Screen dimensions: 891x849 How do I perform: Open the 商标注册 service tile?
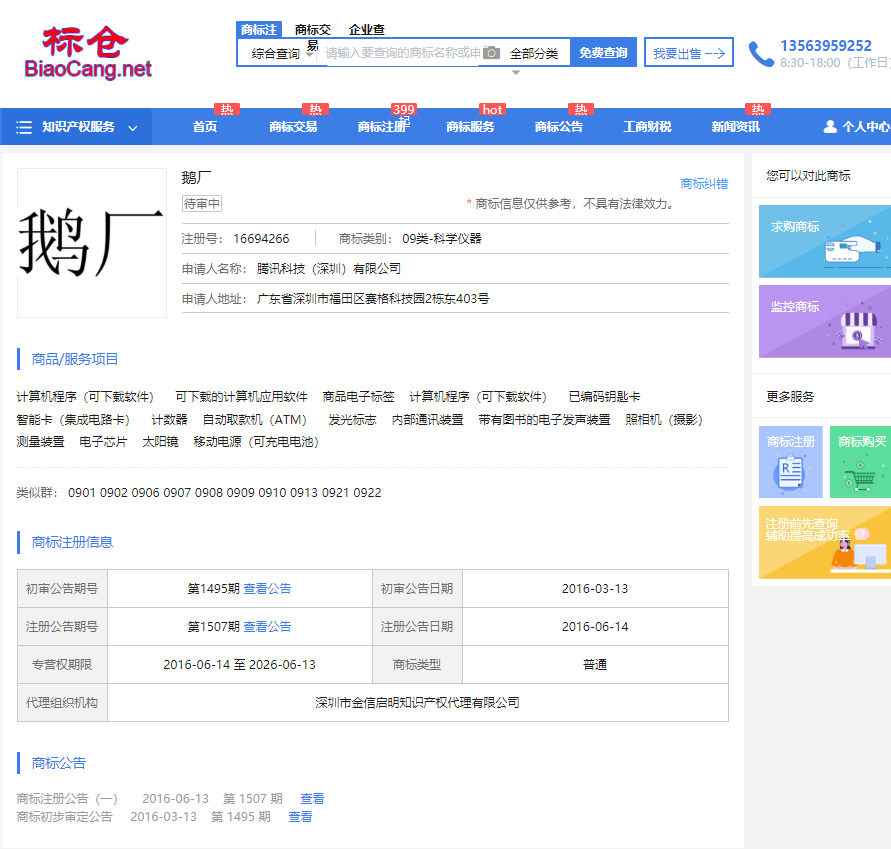point(790,461)
